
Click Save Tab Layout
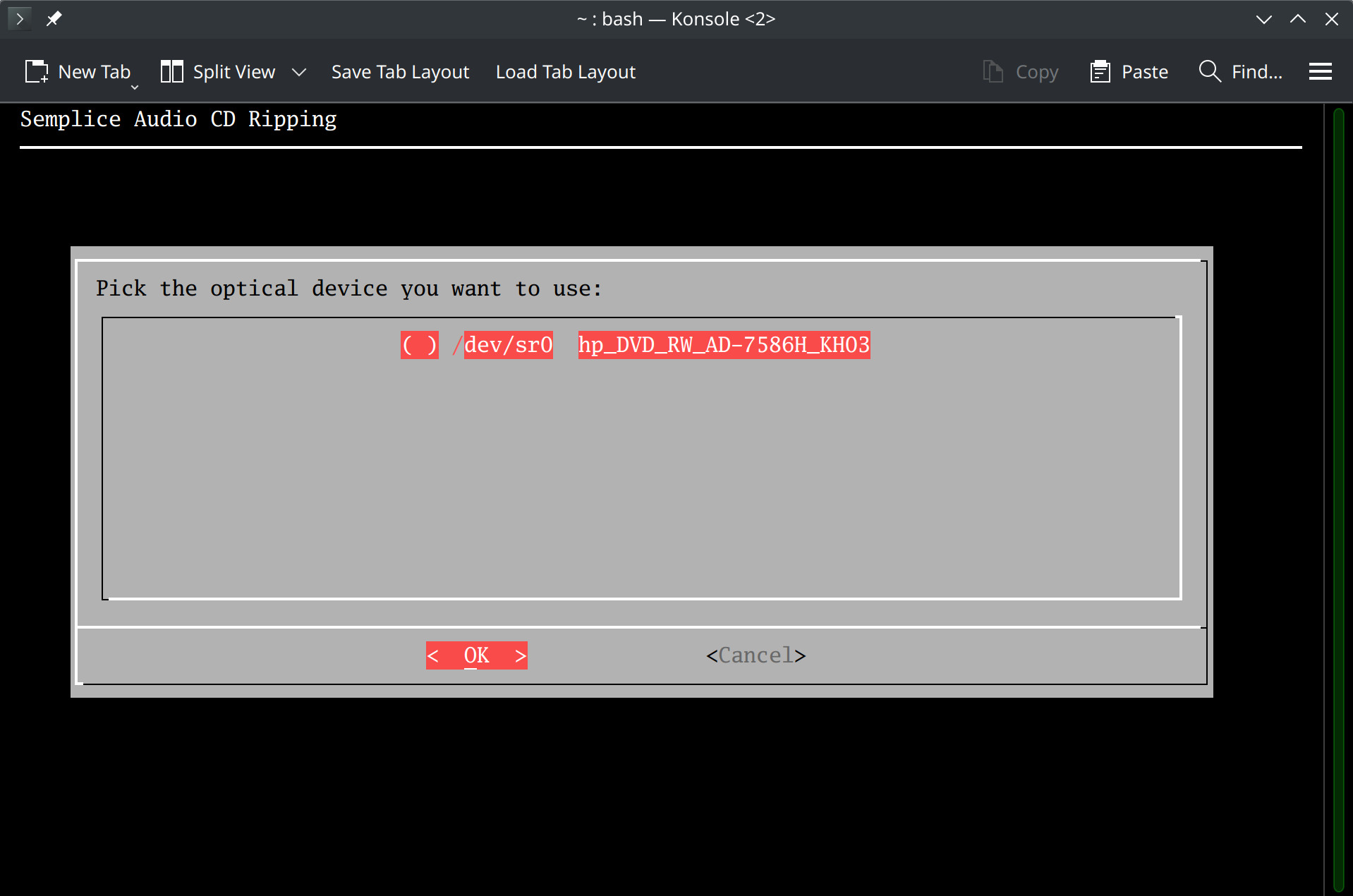400,72
